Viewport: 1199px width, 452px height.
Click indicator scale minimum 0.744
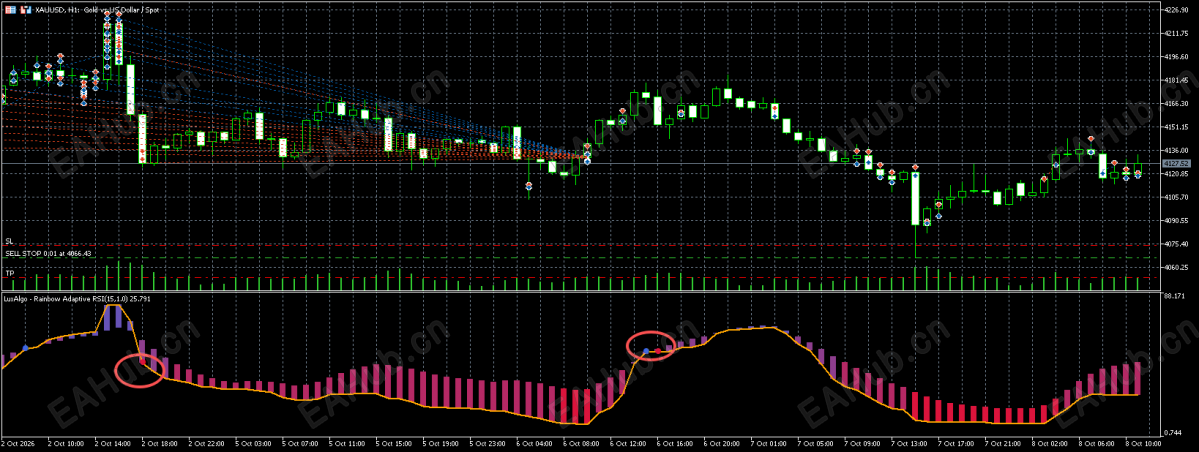(1171, 433)
